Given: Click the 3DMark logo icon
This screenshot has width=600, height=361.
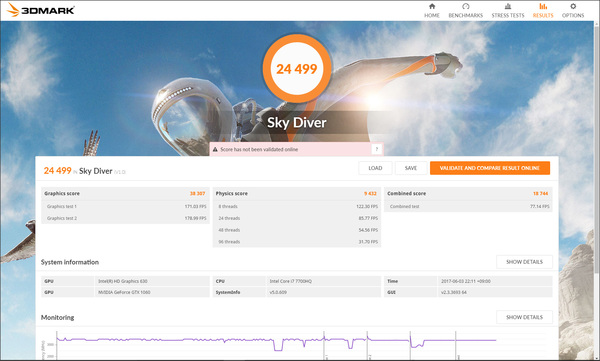Looking at the screenshot, I should click(x=13, y=10).
